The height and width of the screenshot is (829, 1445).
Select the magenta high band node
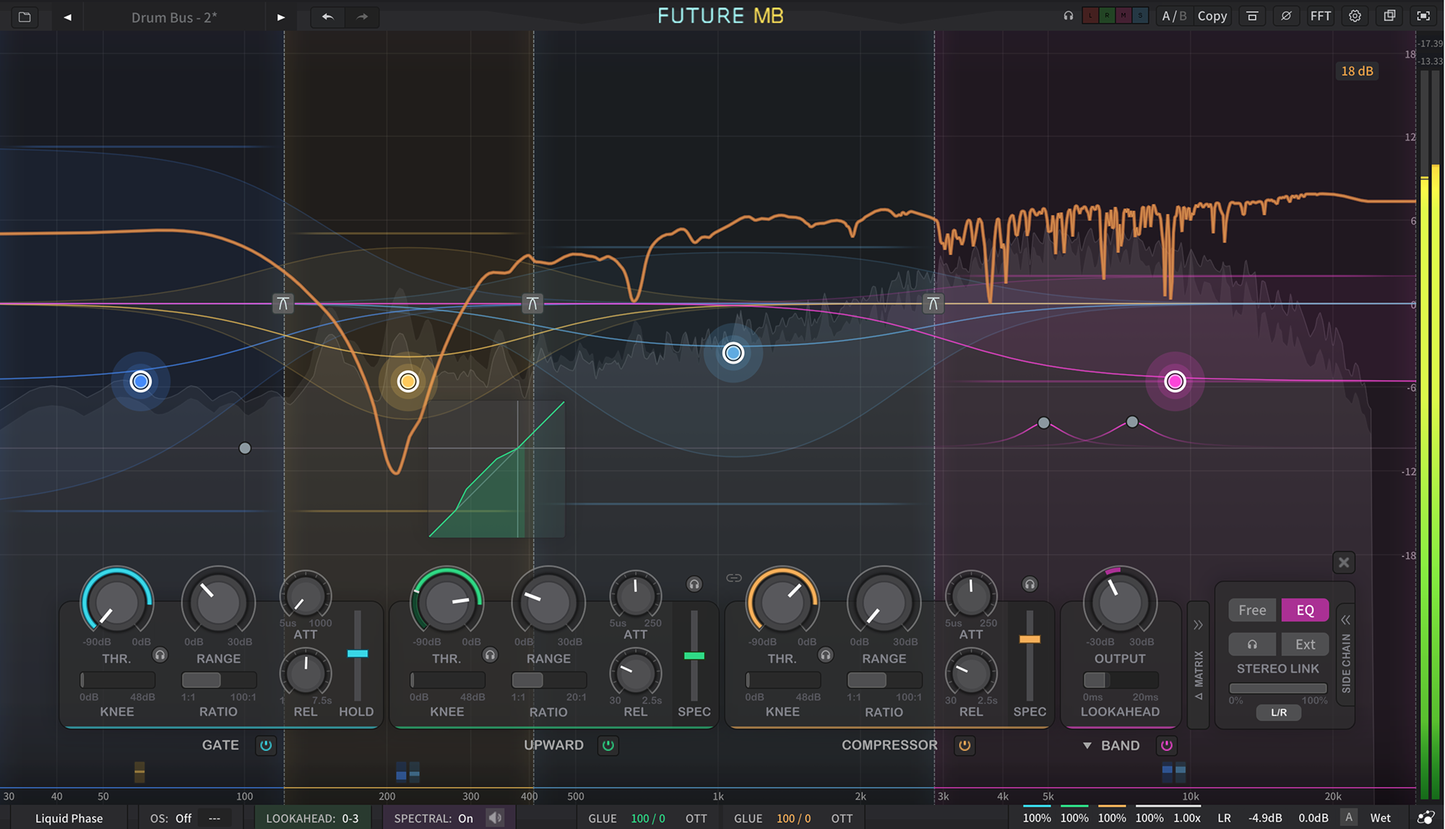1174,381
